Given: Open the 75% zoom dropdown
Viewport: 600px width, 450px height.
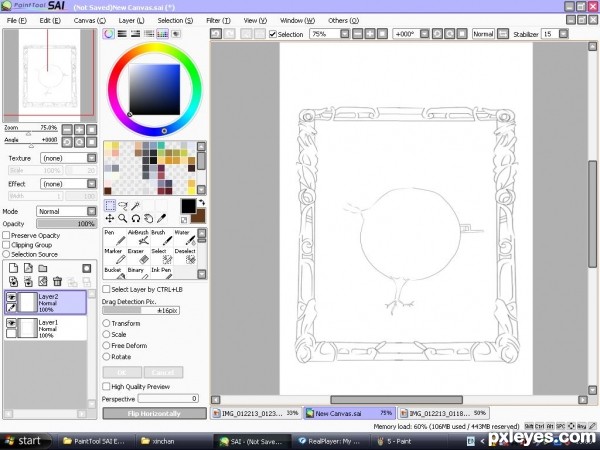Looking at the screenshot, I should point(345,34).
